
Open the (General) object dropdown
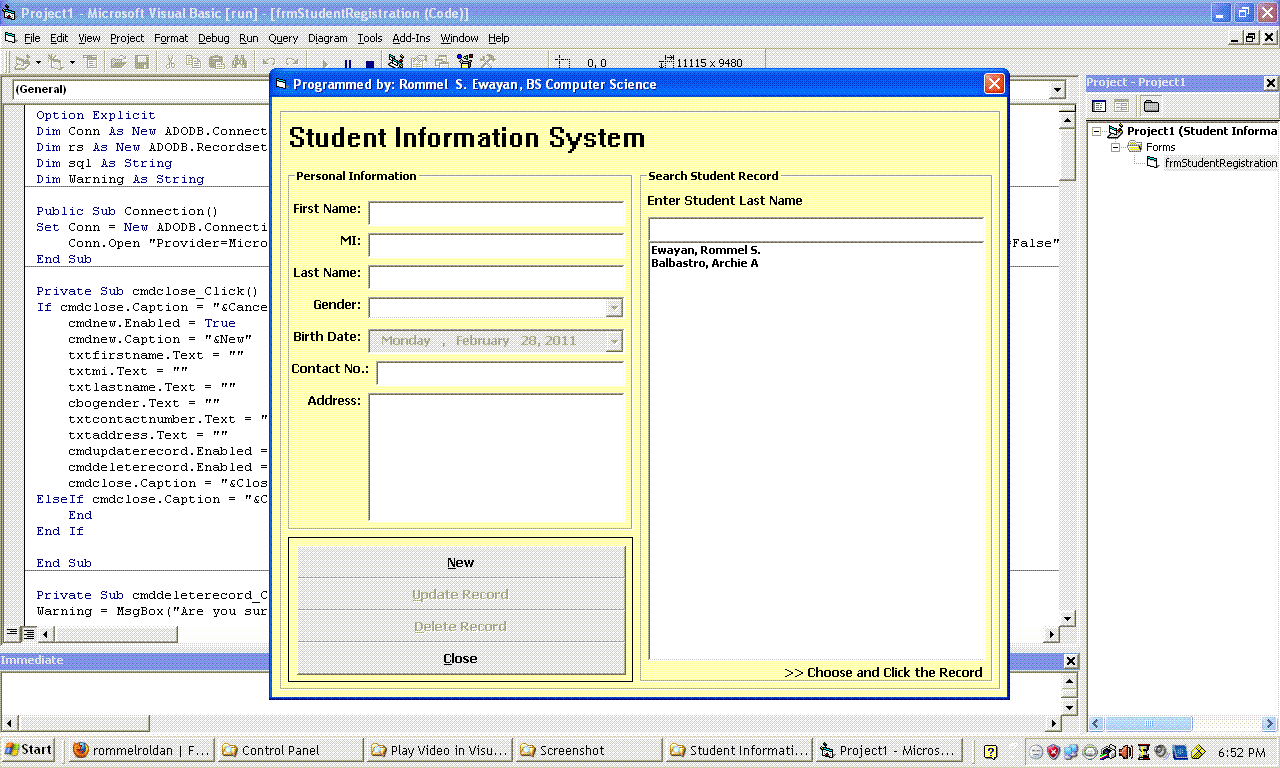[x=140, y=90]
